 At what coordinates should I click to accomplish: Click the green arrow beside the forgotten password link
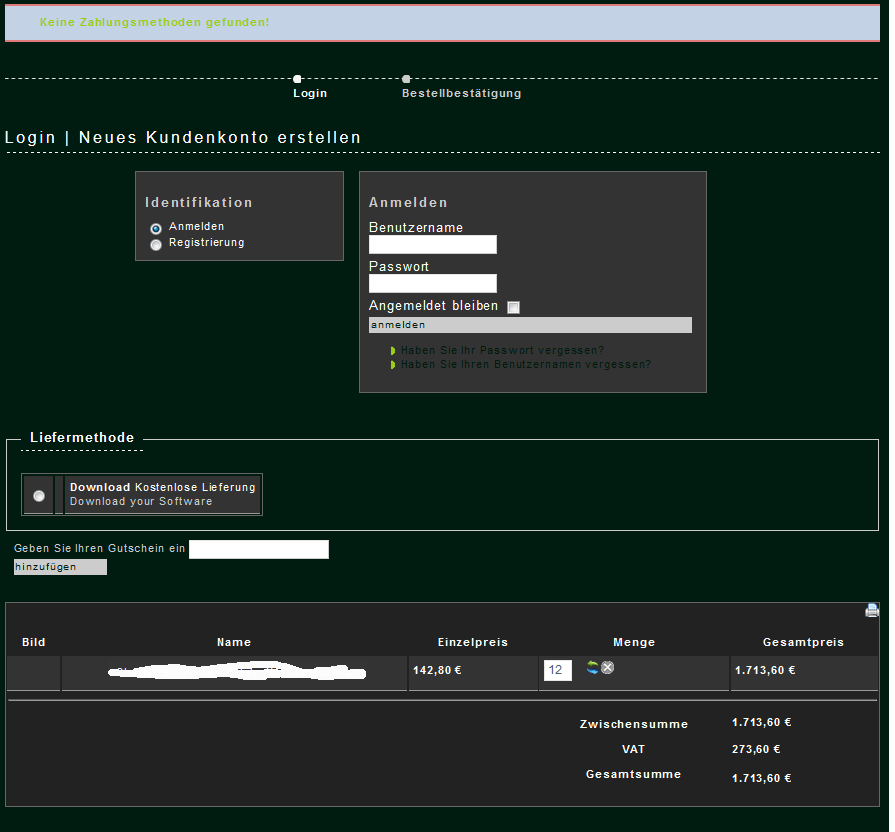tap(394, 351)
